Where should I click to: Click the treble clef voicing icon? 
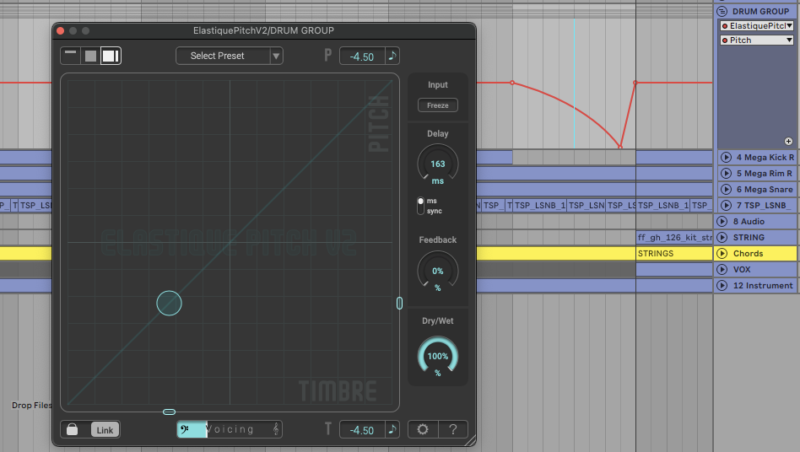pos(276,429)
